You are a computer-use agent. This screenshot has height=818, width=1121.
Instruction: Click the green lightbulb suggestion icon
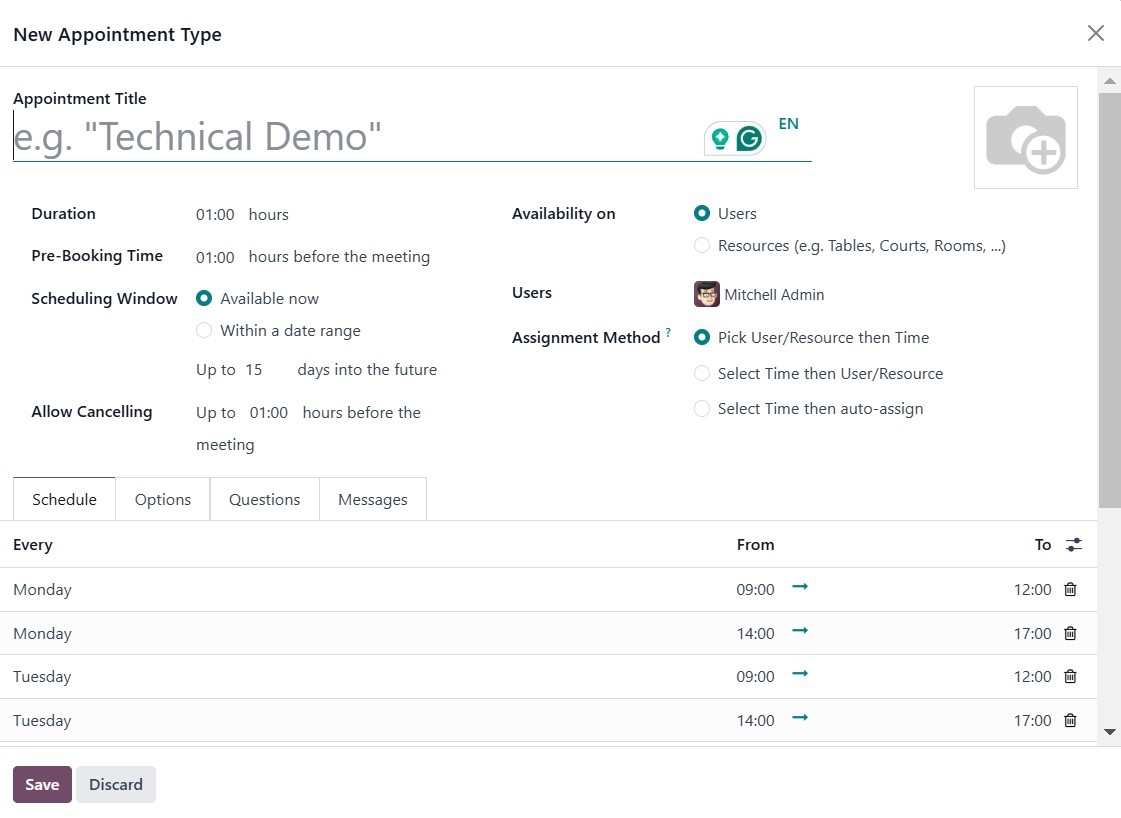[x=719, y=139]
